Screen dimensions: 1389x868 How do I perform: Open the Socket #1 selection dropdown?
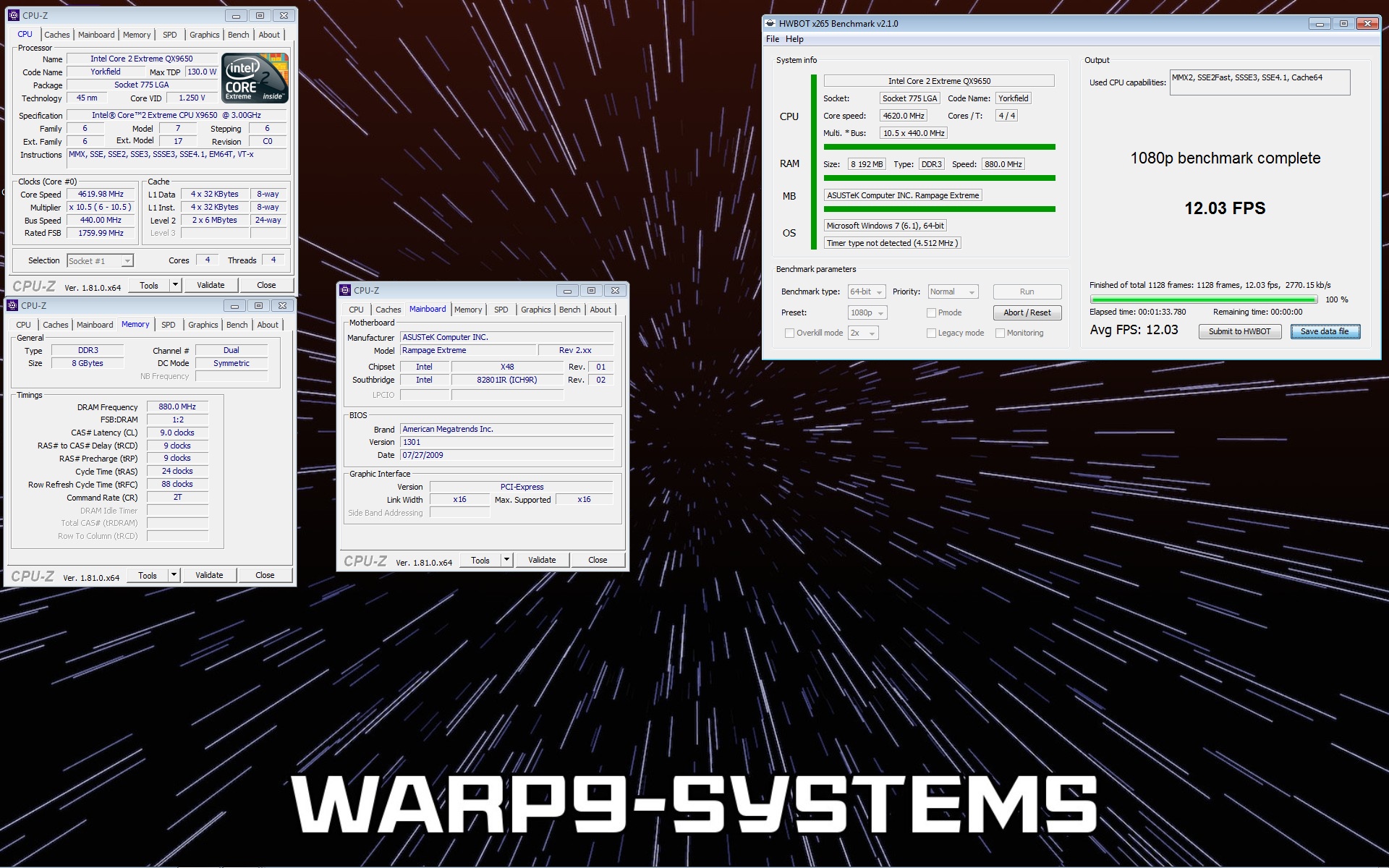(x=100, y=261)
